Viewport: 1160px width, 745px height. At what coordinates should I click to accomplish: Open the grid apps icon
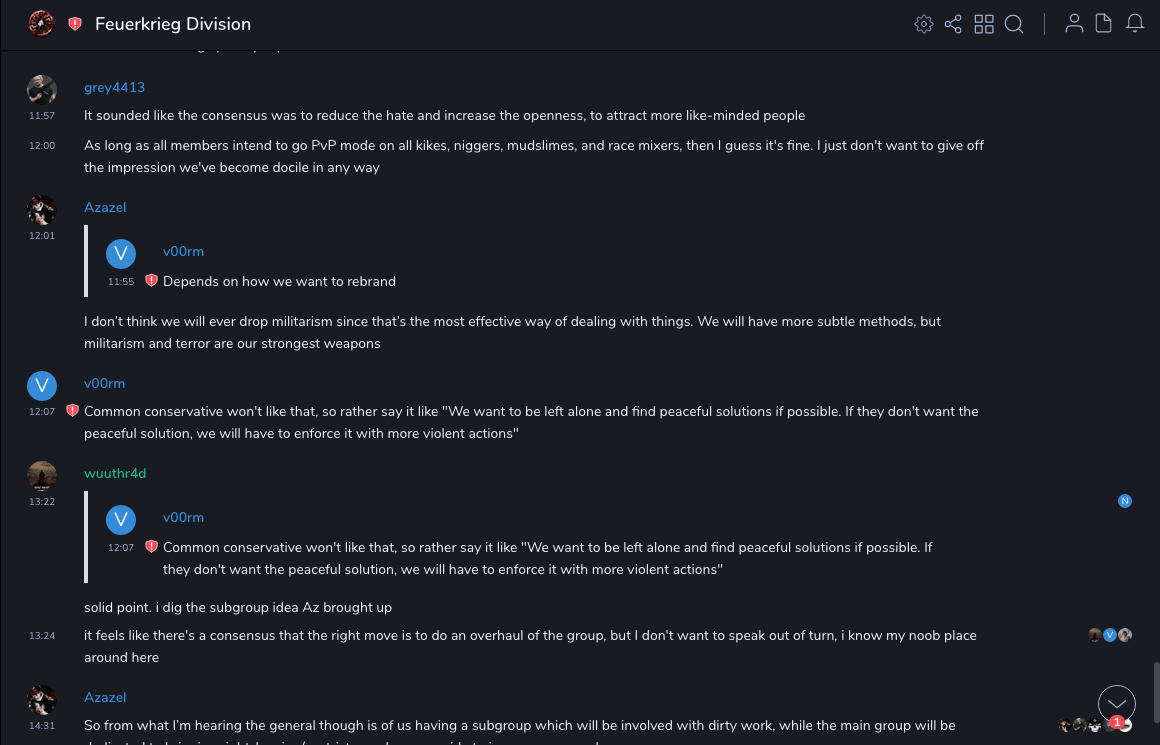[984, 24]
